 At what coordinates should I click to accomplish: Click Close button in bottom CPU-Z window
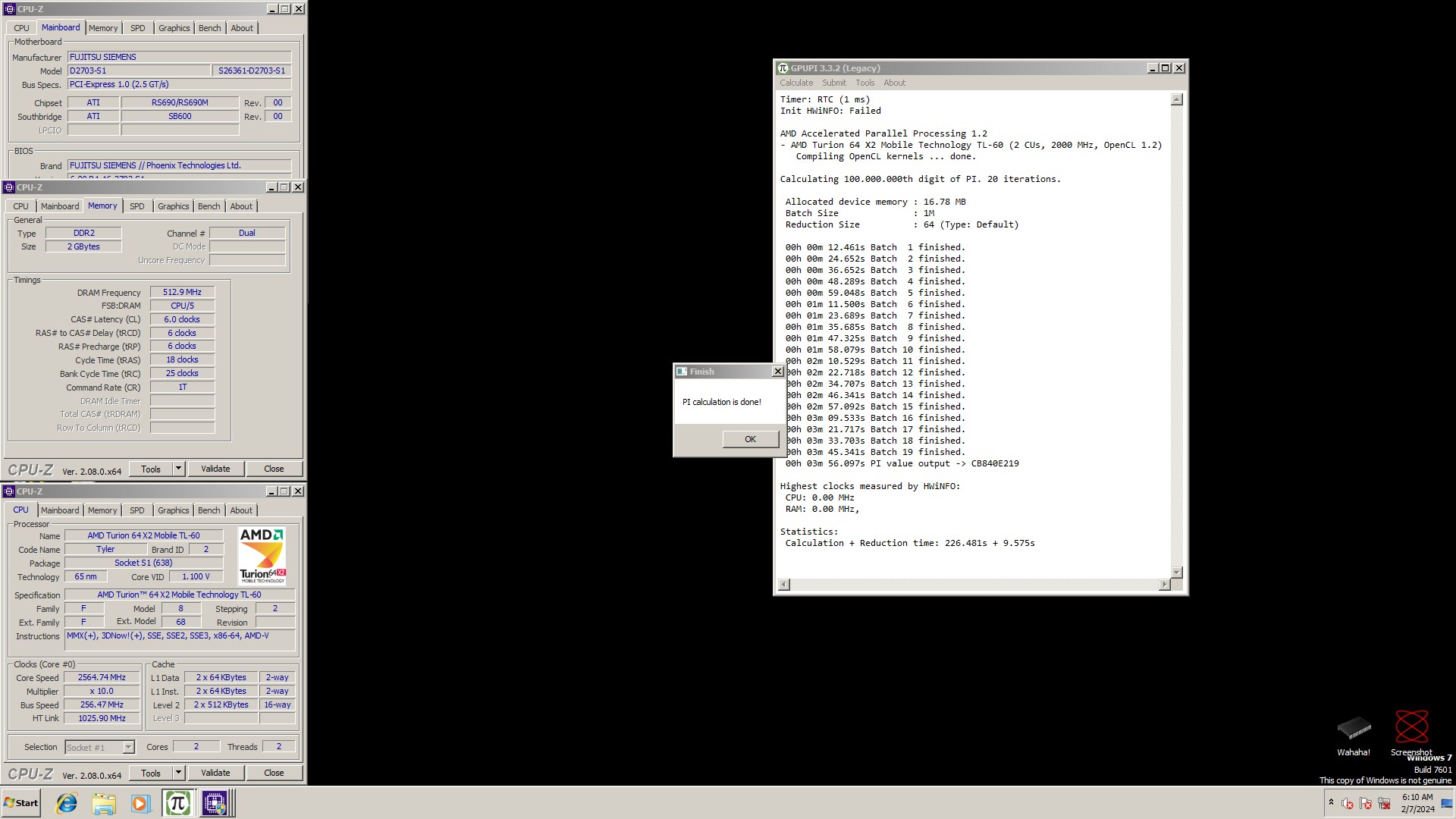point(274,773)
